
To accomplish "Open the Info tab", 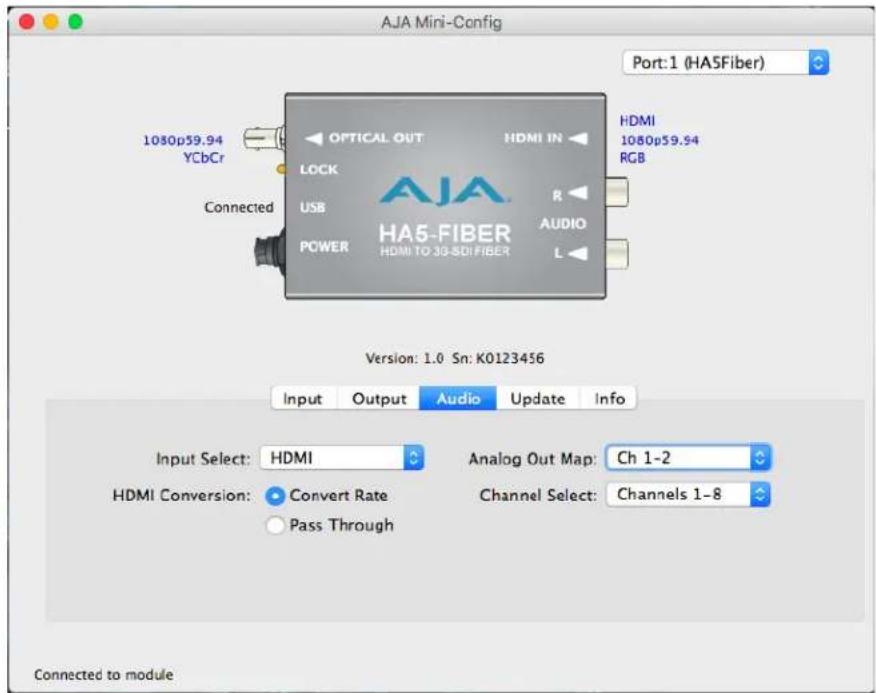I will [609, 398].
